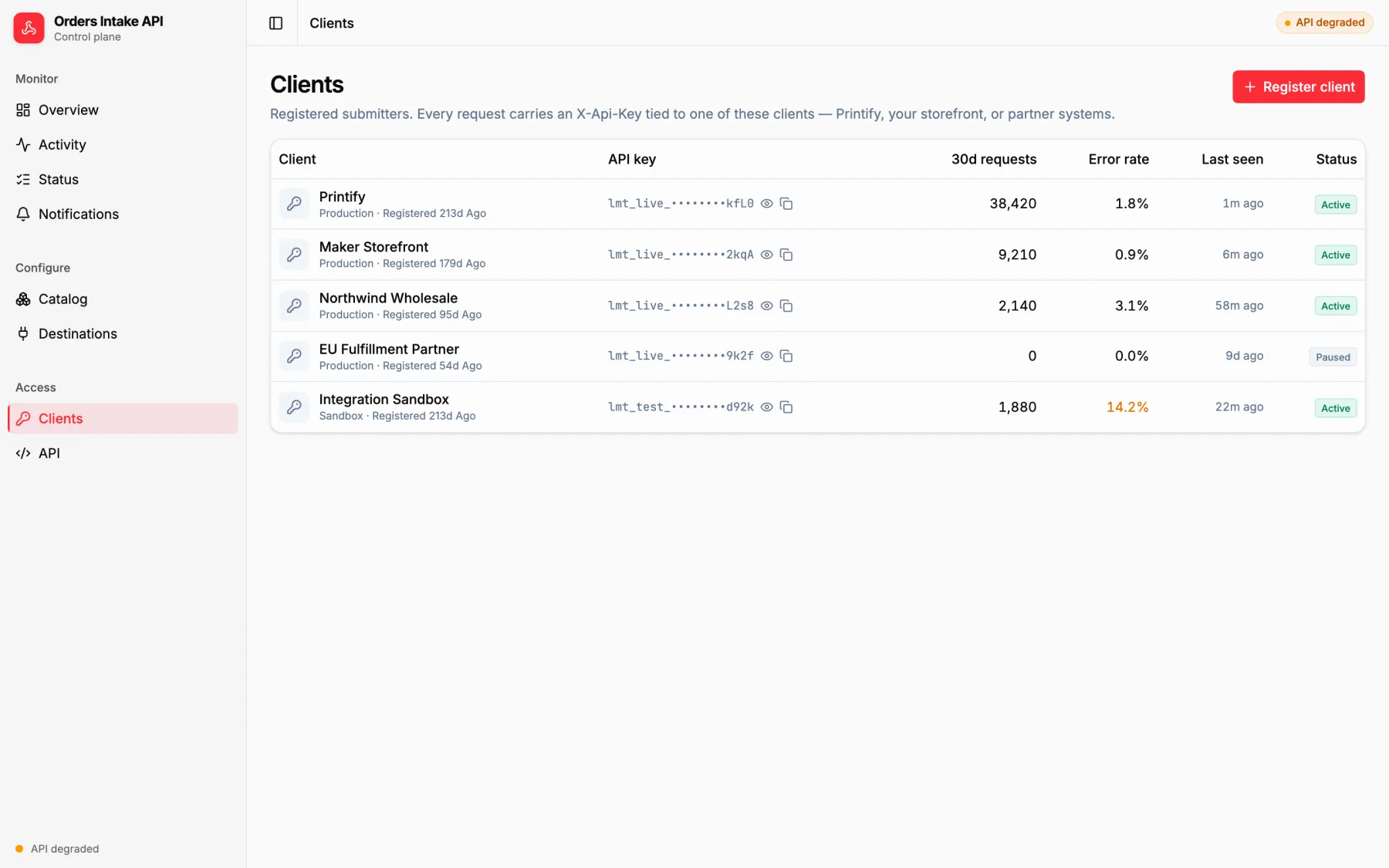
Task: Toggle the sidebar panel icon
Action: click(275, 23)
